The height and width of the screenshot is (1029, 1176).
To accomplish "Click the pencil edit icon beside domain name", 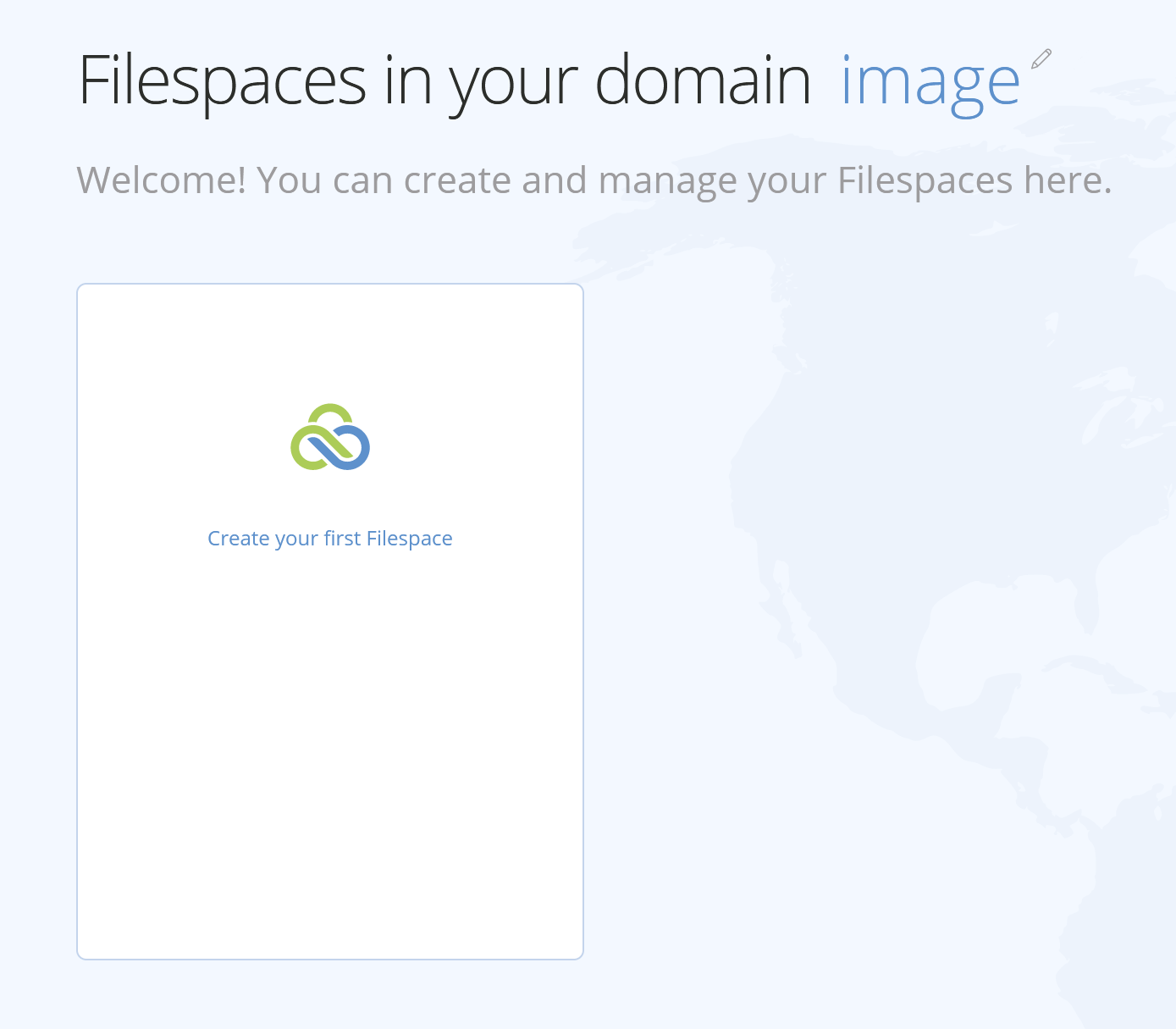I will pos(1041,59).
